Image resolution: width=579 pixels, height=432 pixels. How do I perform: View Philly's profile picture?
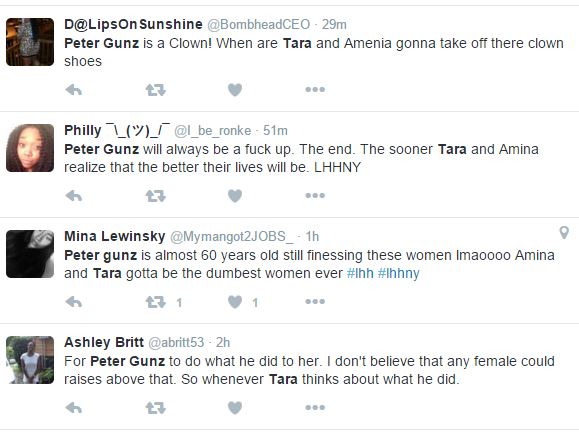30,148
